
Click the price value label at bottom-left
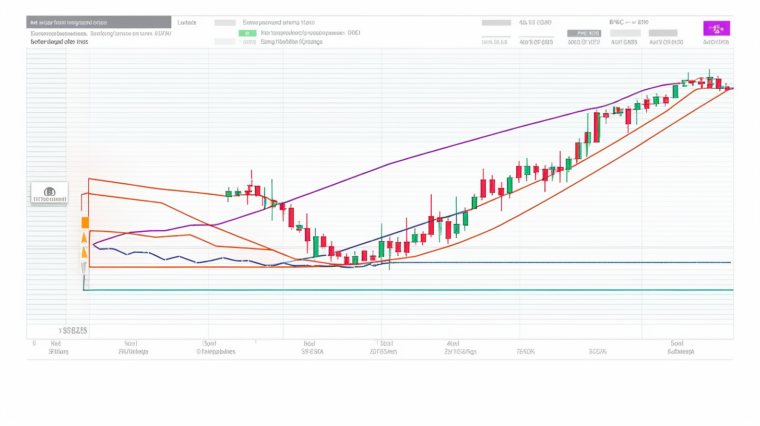73,329
